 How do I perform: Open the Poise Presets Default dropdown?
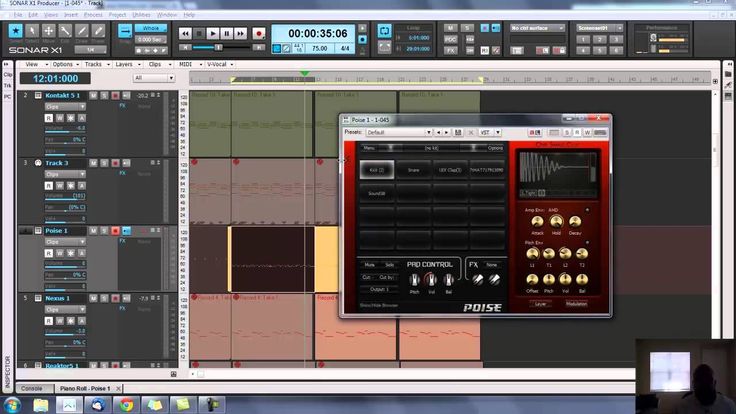(x=399, y=133)
